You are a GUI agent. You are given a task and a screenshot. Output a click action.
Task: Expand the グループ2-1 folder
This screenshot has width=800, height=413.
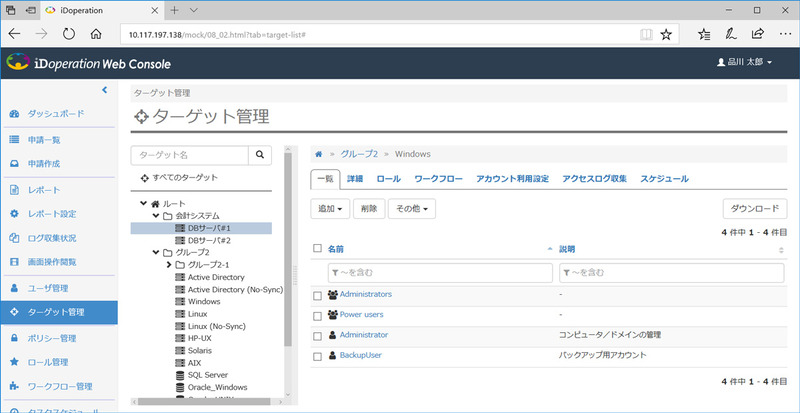[x=168, y=265]
